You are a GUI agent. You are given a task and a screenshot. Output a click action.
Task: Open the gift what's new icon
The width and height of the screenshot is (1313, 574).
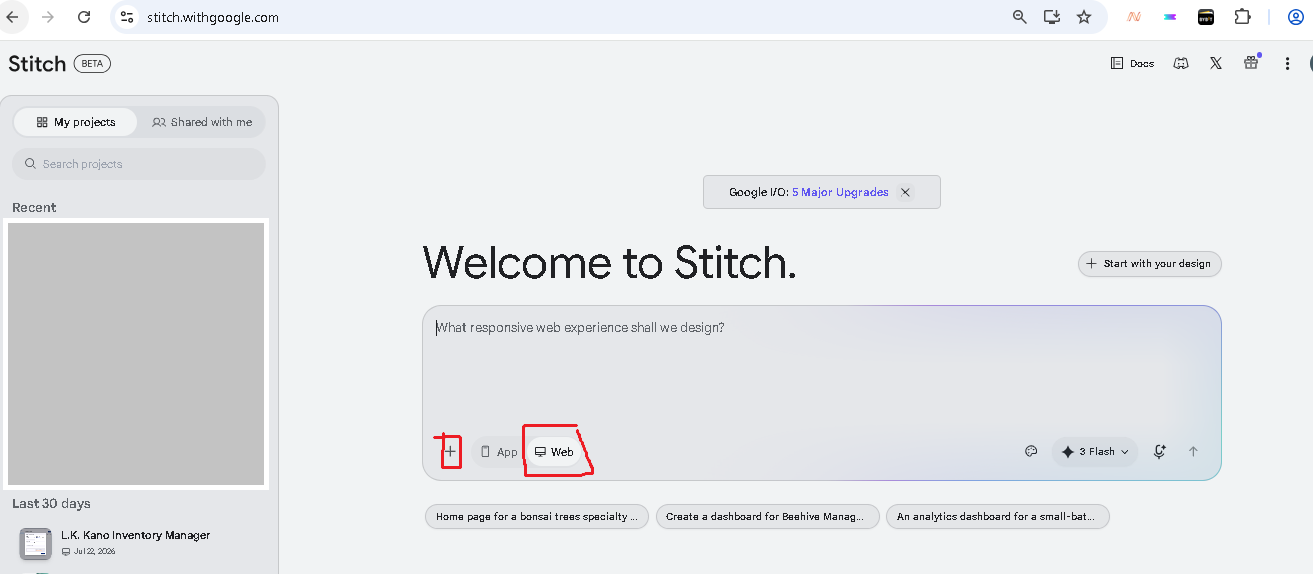tap(1251, 63)
